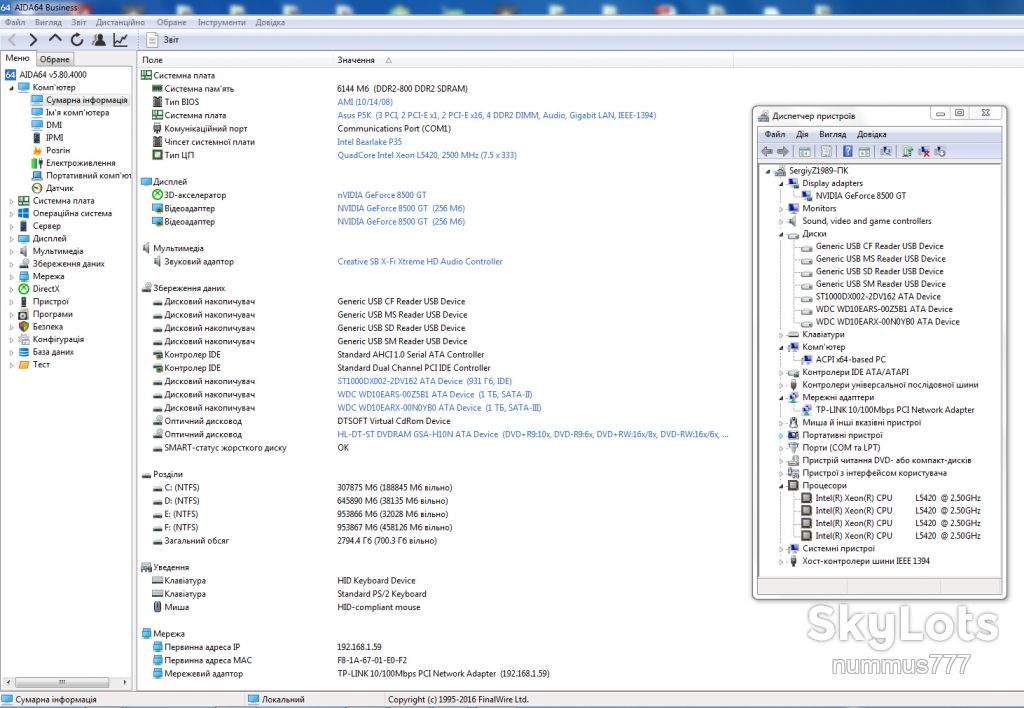The height and width of the screenshot is (708, 1024).
Task: Click Device Manager toolbar forward arrow
Action: coord(783,152)
